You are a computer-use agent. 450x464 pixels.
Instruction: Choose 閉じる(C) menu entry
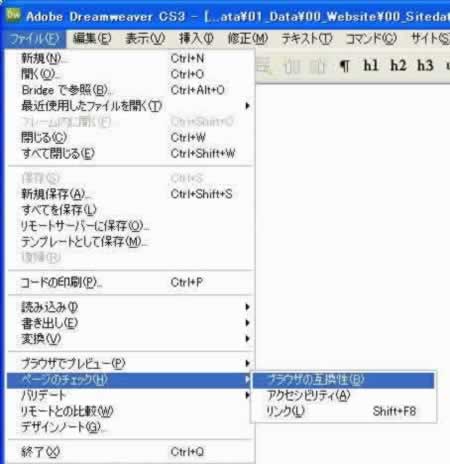click(x=131, y=137)
